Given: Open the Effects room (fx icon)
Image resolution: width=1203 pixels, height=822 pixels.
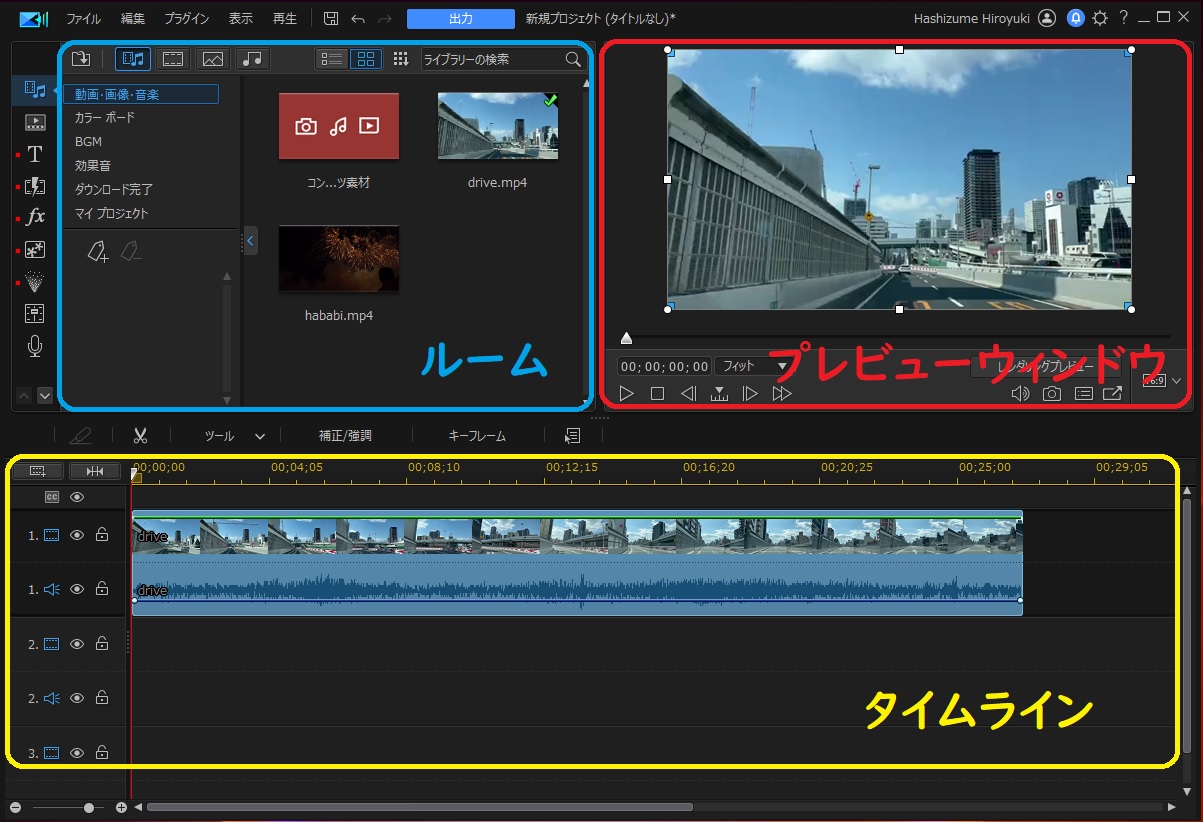Looking at the screenshot, I should [x=35, y=217].
